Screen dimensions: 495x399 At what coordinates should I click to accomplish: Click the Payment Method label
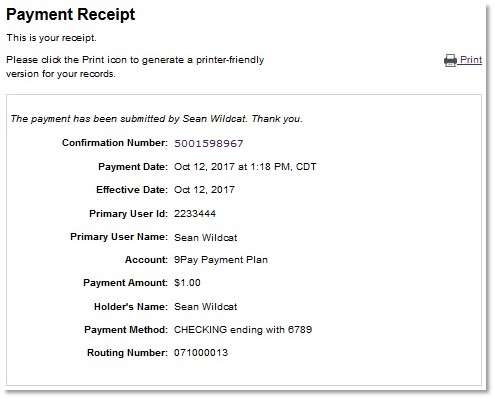126,330
